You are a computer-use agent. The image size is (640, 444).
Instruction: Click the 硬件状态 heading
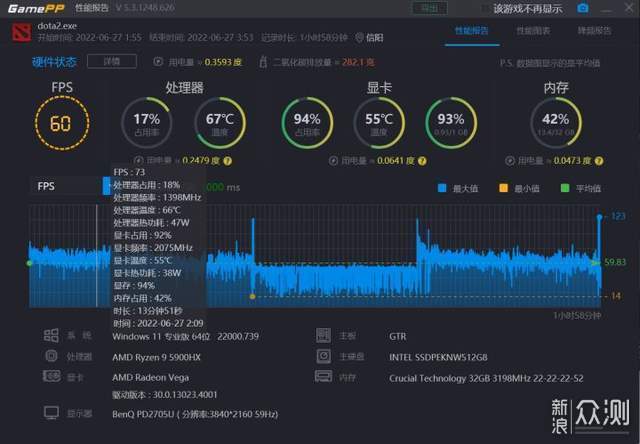pyautogui.click(x=54, y=62)
